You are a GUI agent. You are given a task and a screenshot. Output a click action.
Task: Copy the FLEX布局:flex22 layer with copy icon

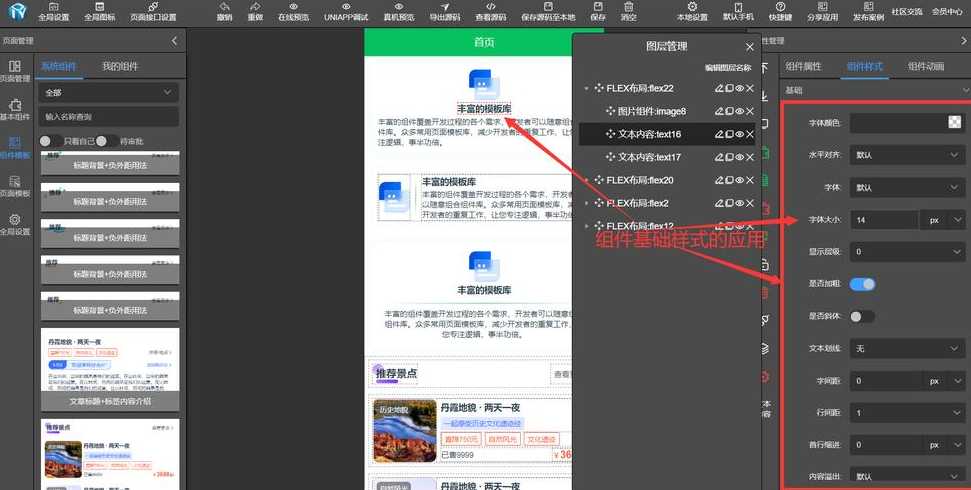pyautogui.click(x=729, y=89)
